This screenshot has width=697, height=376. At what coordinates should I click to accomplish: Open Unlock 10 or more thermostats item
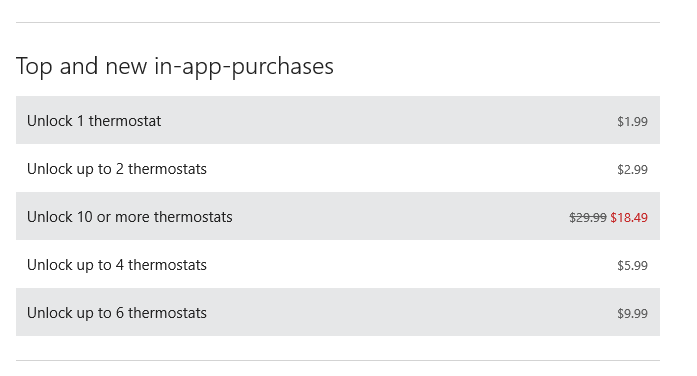pyautogui.click(x=338, y=216)
